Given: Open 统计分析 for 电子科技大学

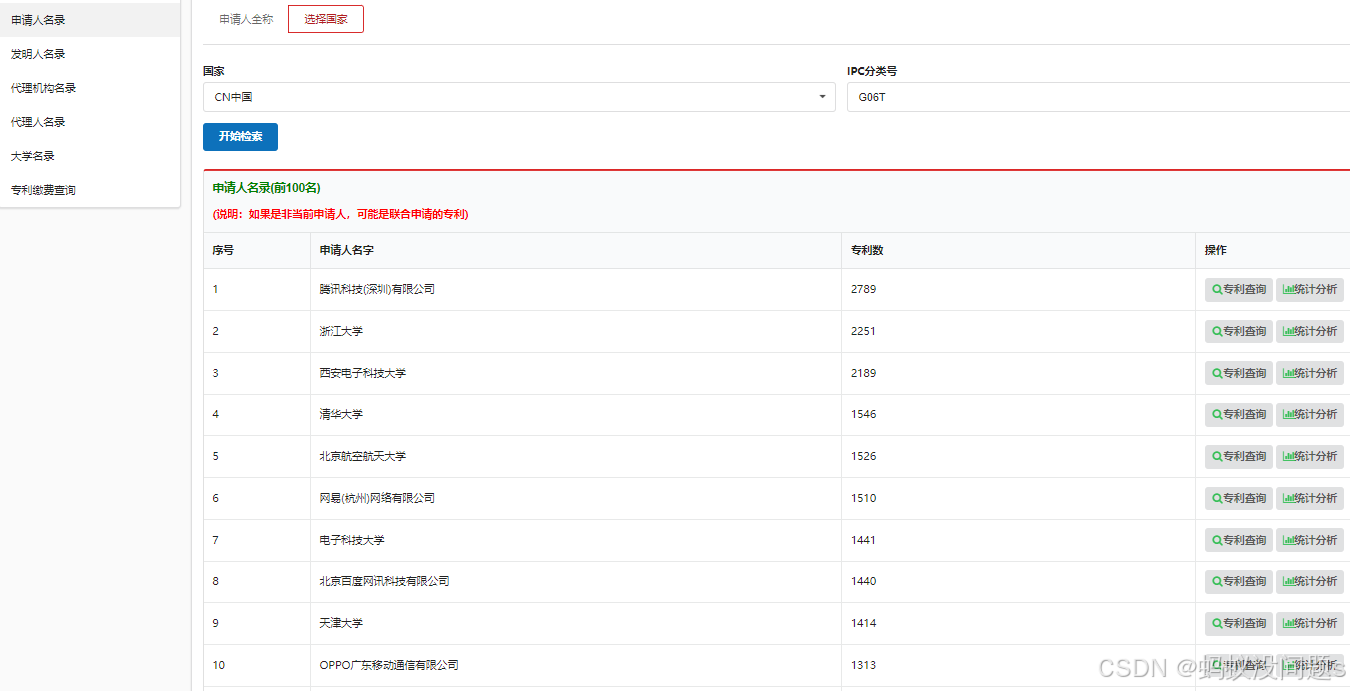Looking at the screenshot, I should click(x=1309, y=540).
